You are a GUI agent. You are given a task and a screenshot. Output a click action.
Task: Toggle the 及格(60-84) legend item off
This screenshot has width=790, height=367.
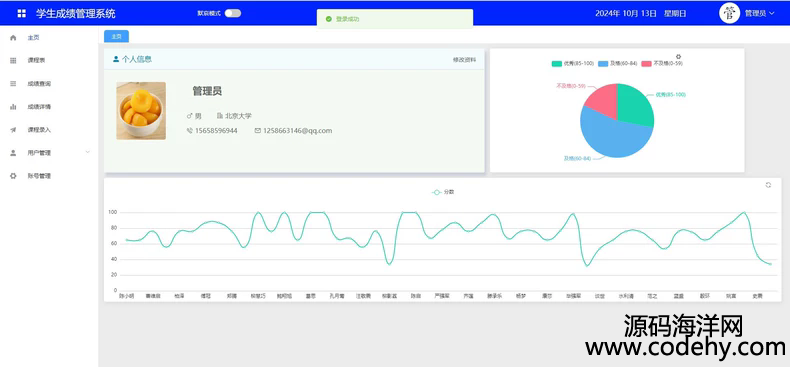(x=618, y=64)
